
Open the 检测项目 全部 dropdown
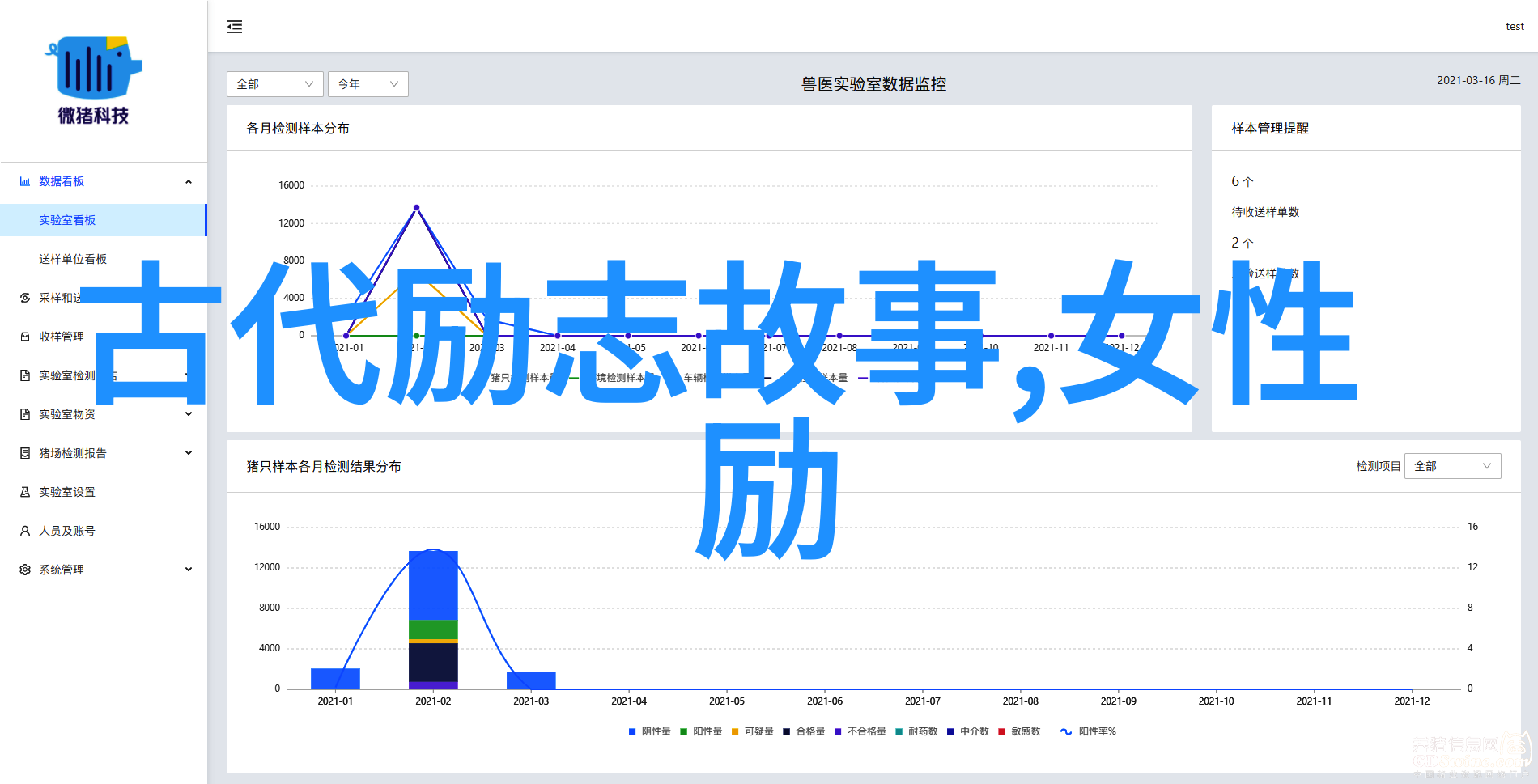(1453, 466)
